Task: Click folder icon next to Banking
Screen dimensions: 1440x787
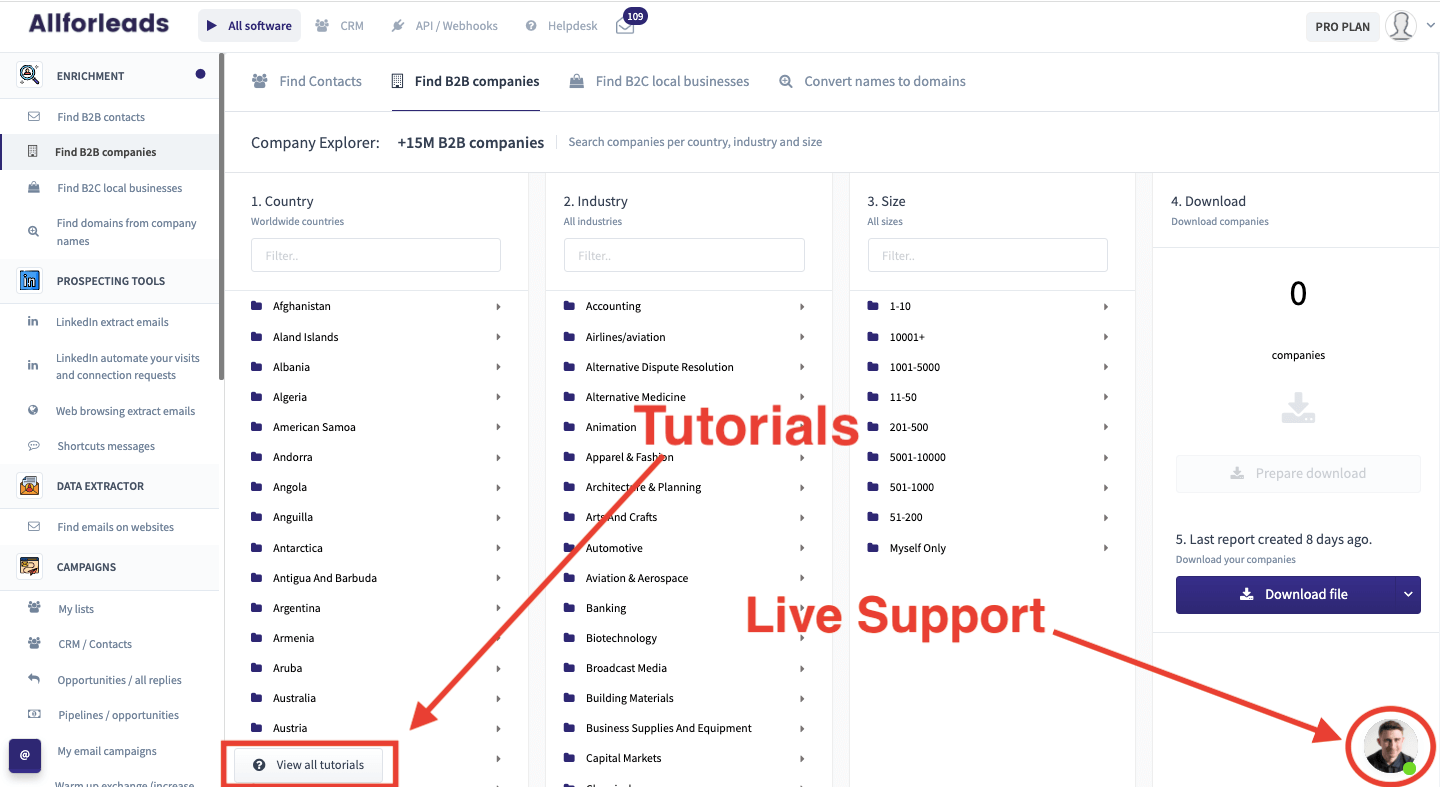Action: pos(569,608)
